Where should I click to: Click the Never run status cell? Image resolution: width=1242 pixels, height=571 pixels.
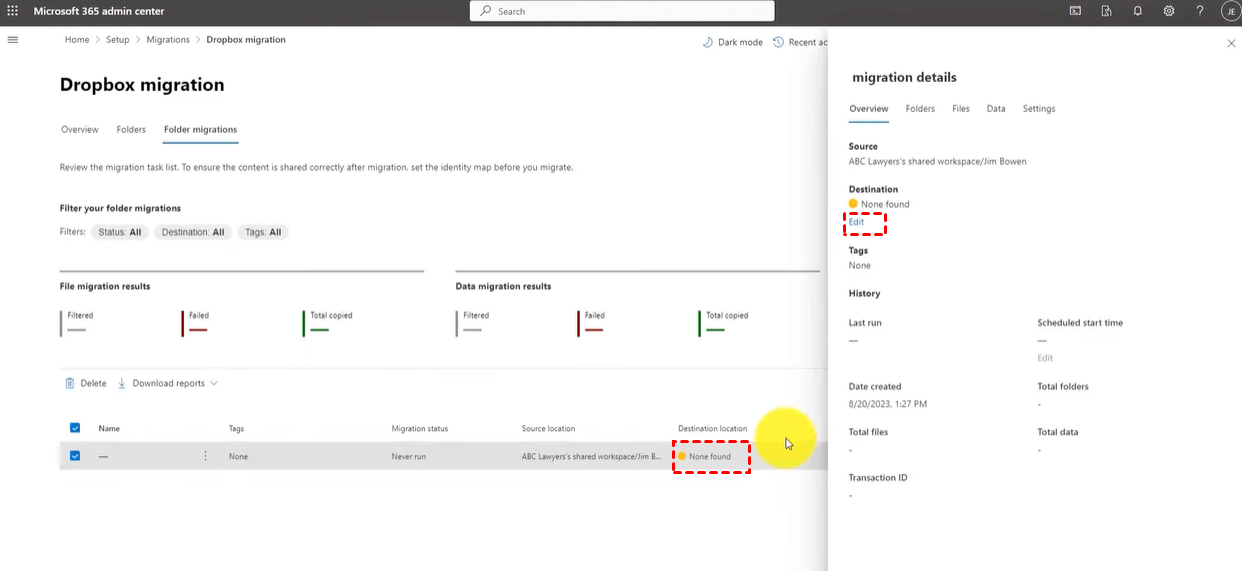[409, 456]
